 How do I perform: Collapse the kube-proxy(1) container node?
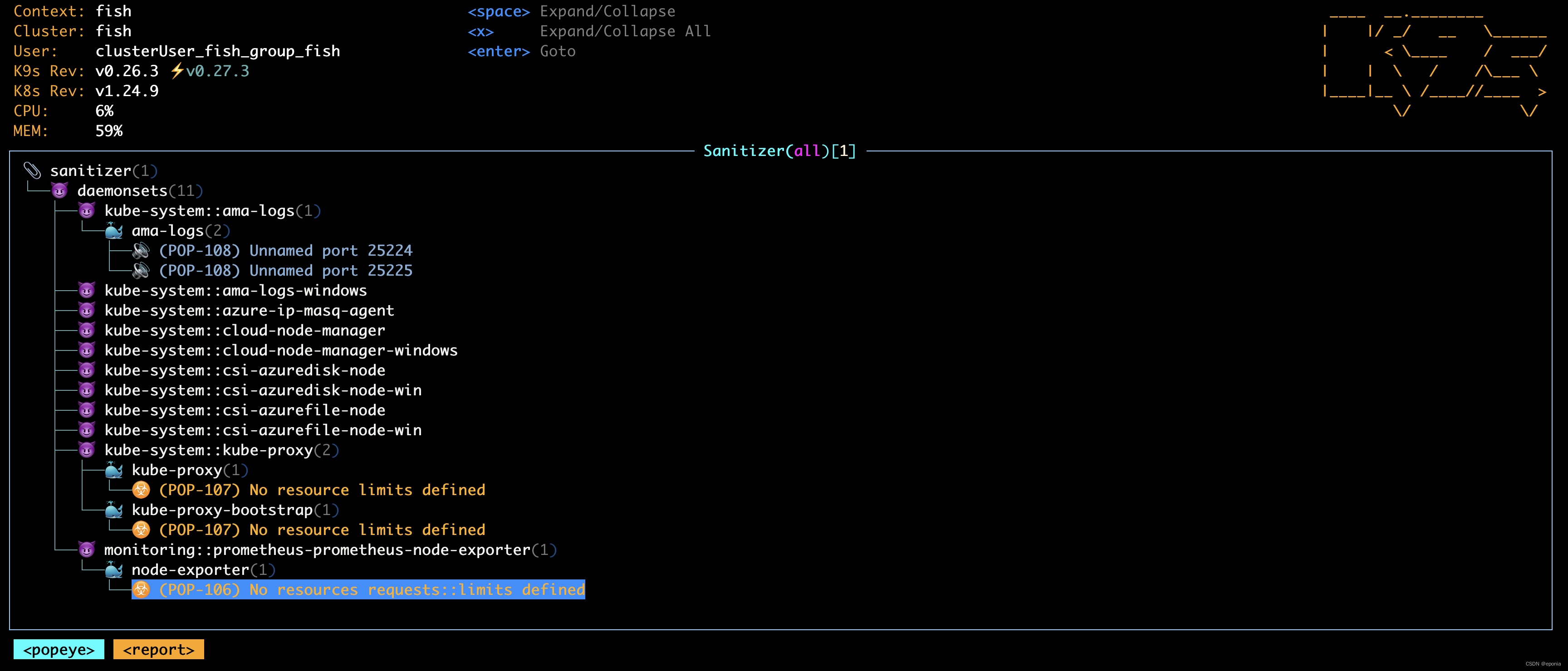click(190, 470)
